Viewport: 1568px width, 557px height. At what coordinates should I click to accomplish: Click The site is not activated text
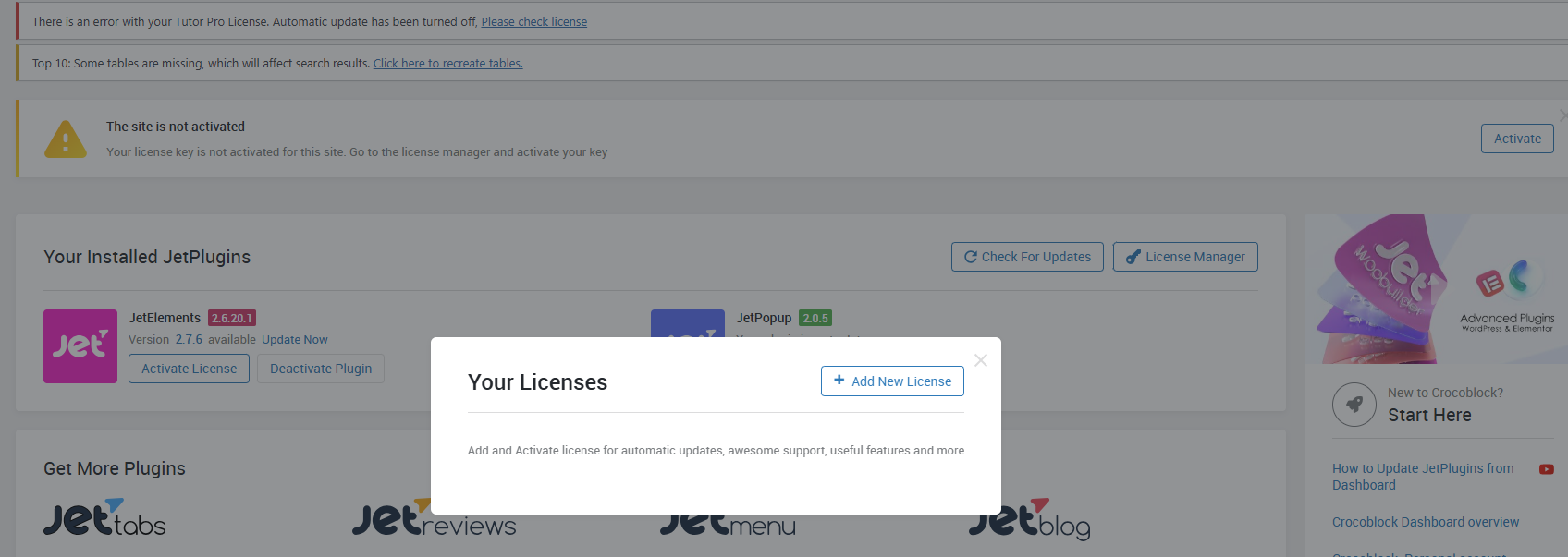(176, 127)
